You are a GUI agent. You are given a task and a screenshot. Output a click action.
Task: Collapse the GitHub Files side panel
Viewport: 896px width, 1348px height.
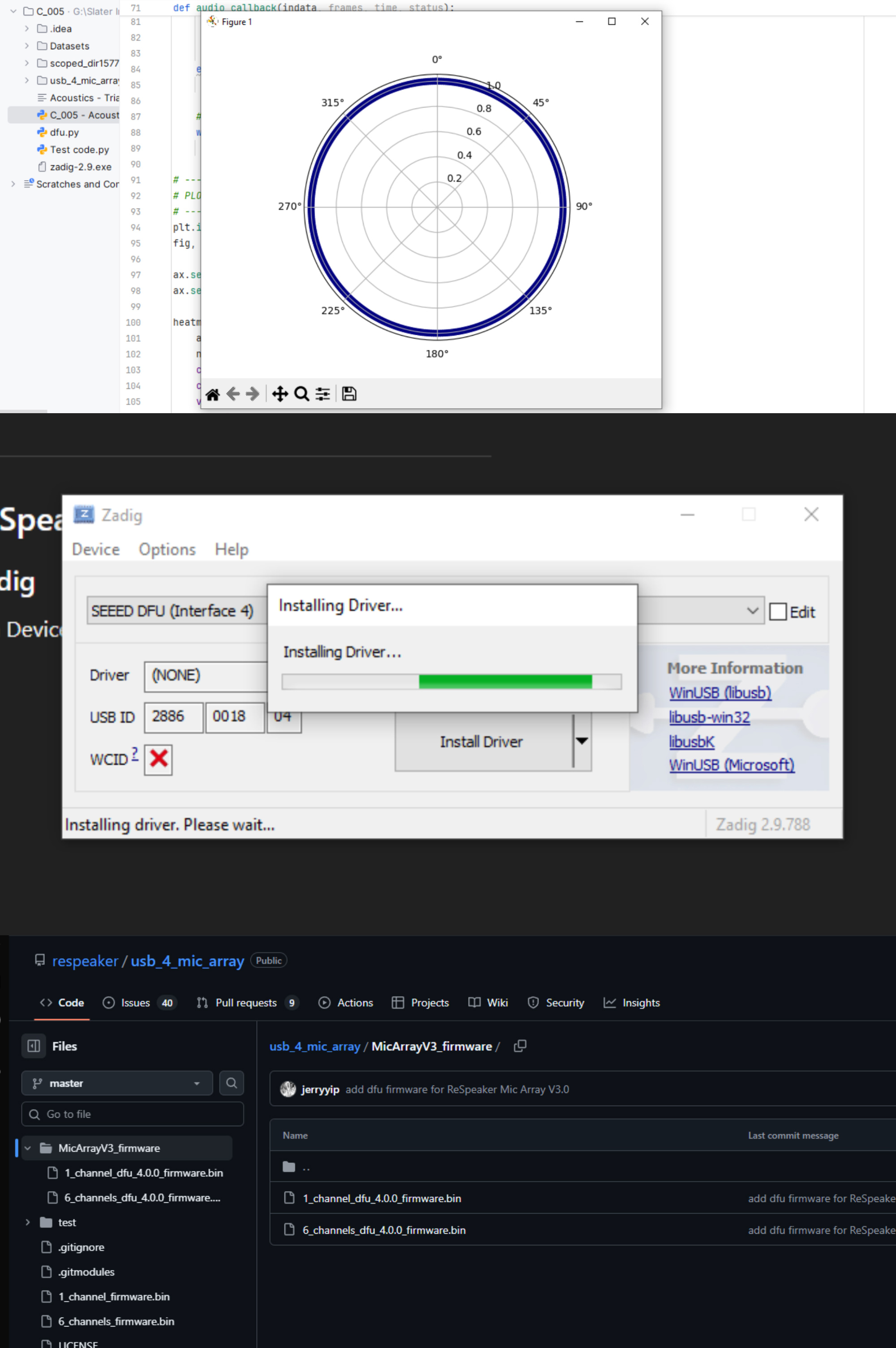pyautogui.click(x=34, y=1046)
